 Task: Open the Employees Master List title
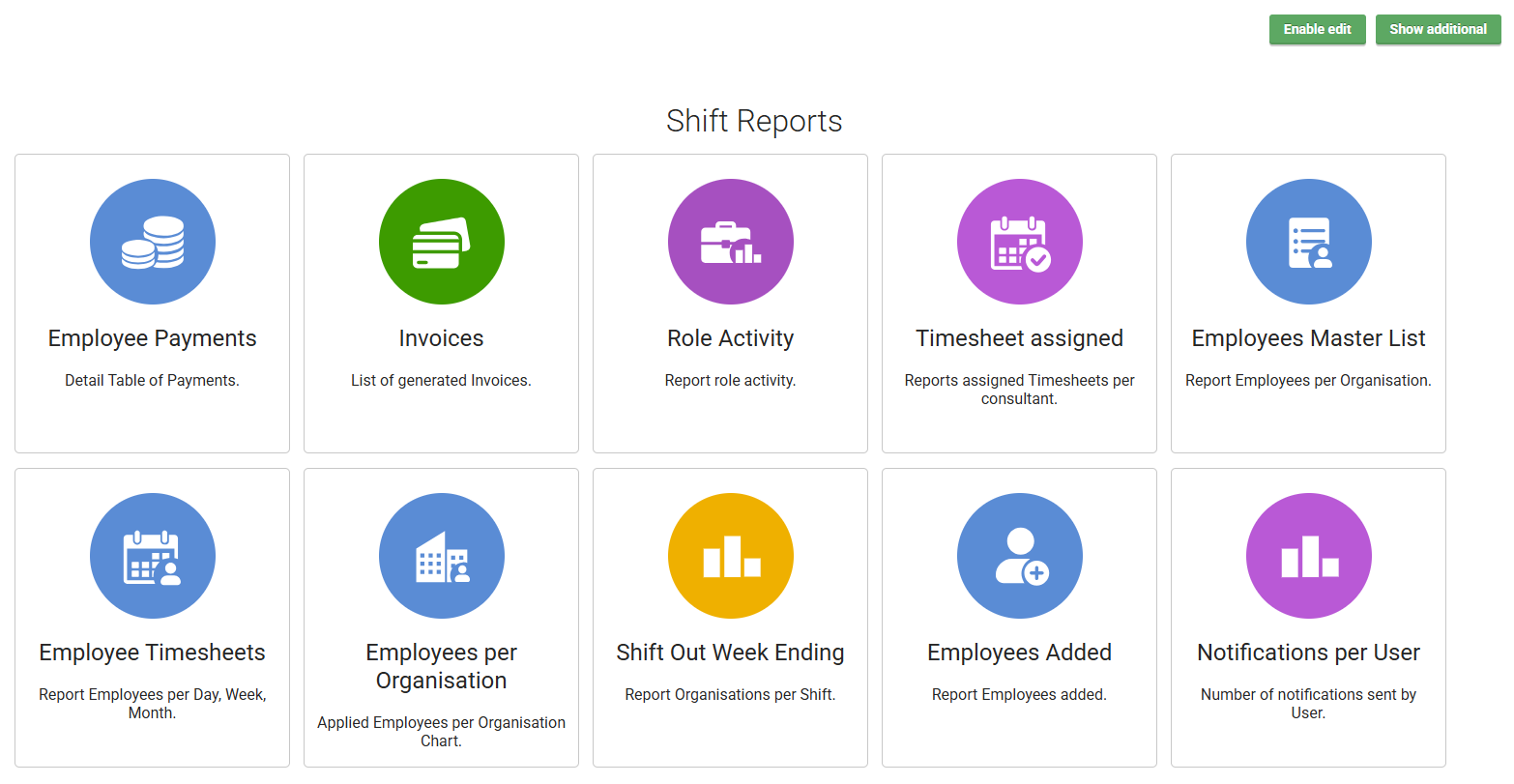[x=1308, y=338]
